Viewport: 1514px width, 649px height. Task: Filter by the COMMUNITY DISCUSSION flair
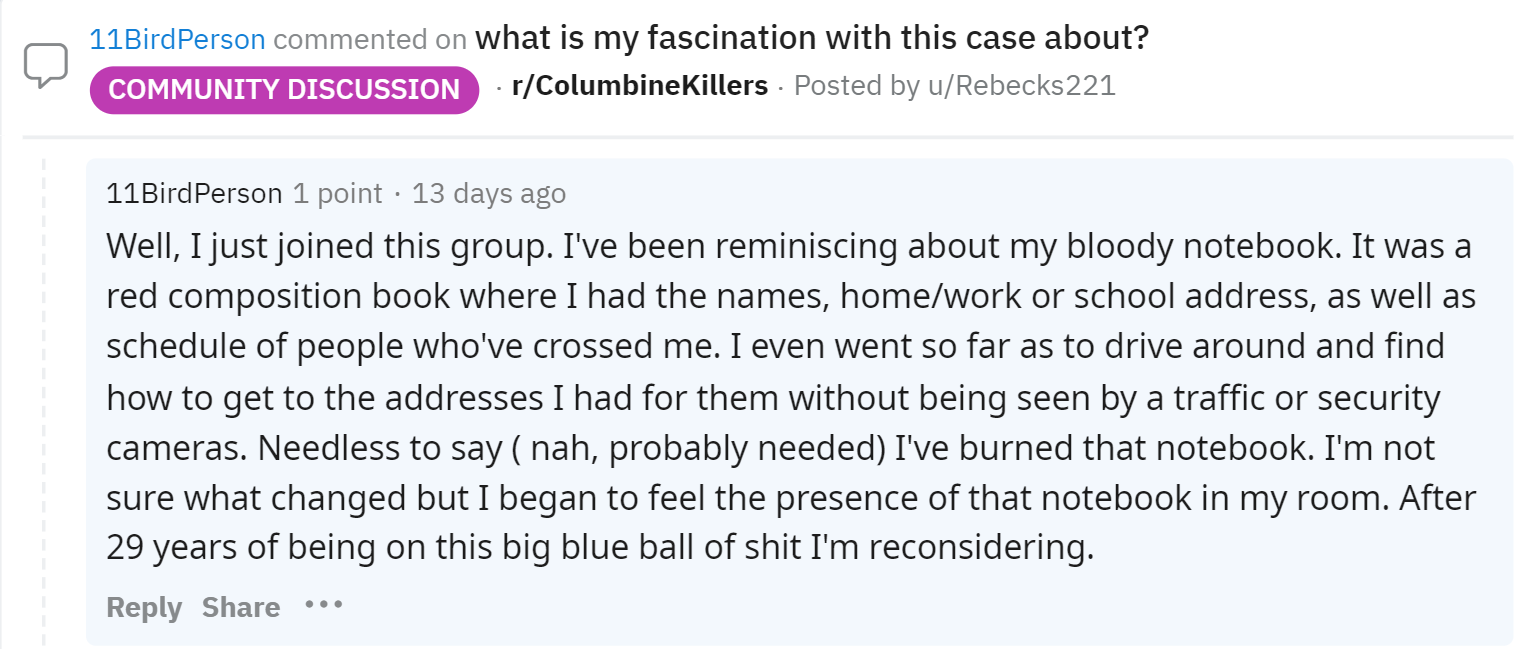tap(284, 89)
